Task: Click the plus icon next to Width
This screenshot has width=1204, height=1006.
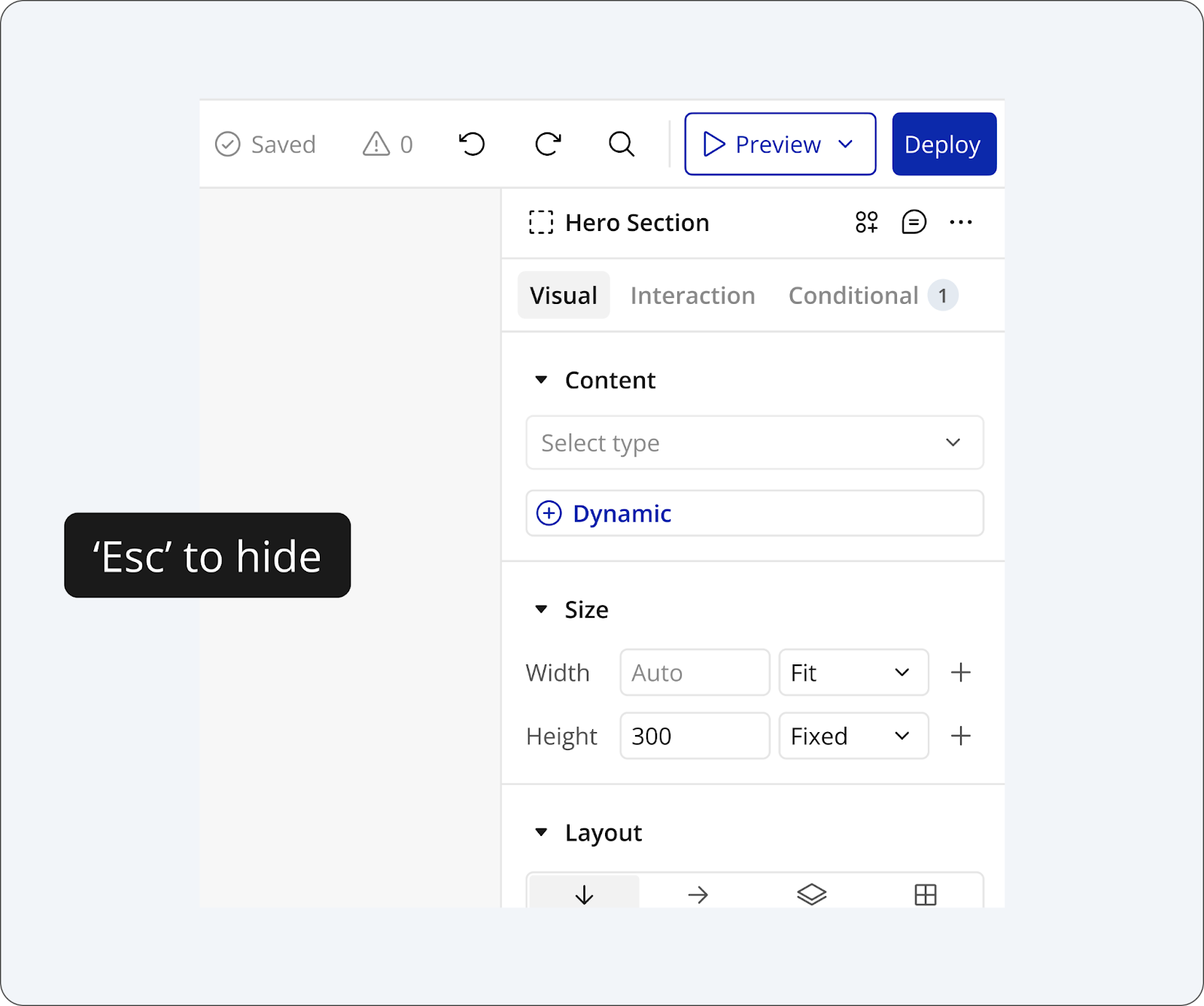Action: click(961, 673)
